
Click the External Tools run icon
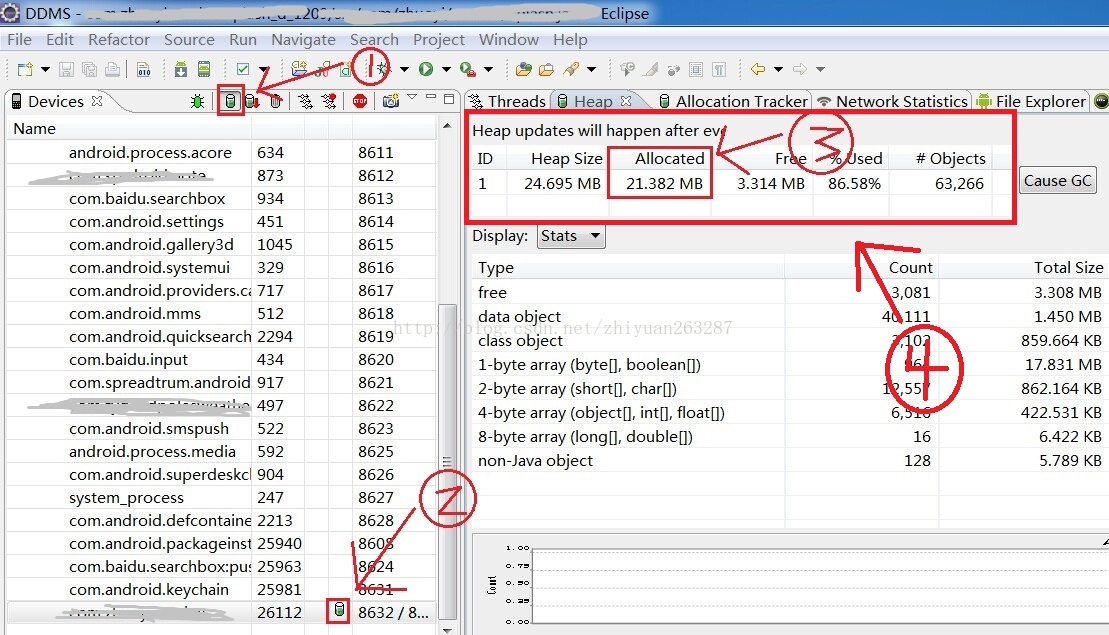[468, 69]
